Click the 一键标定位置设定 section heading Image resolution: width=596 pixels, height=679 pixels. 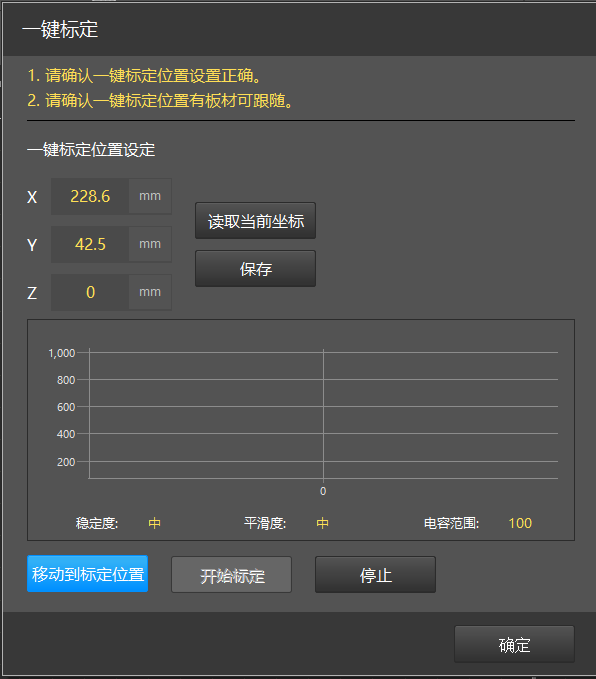(x=91, y=150)
